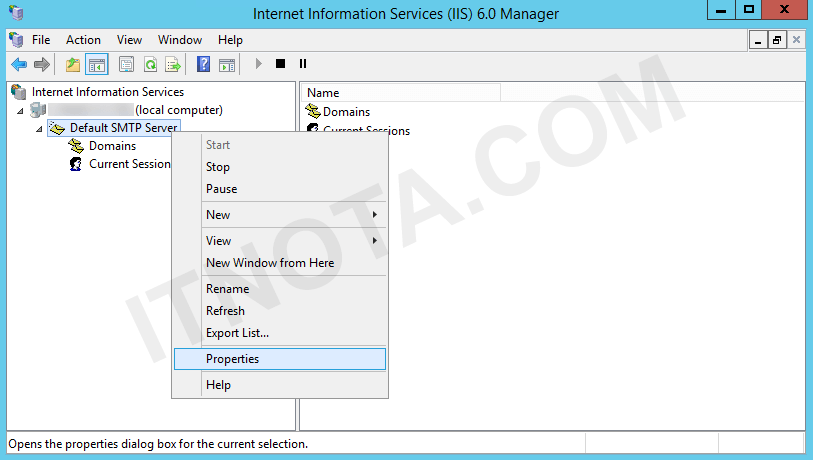The height and width of the screenshot is (460, 813).
Task: Click the application icon in title bar
Action: [16, 12]
